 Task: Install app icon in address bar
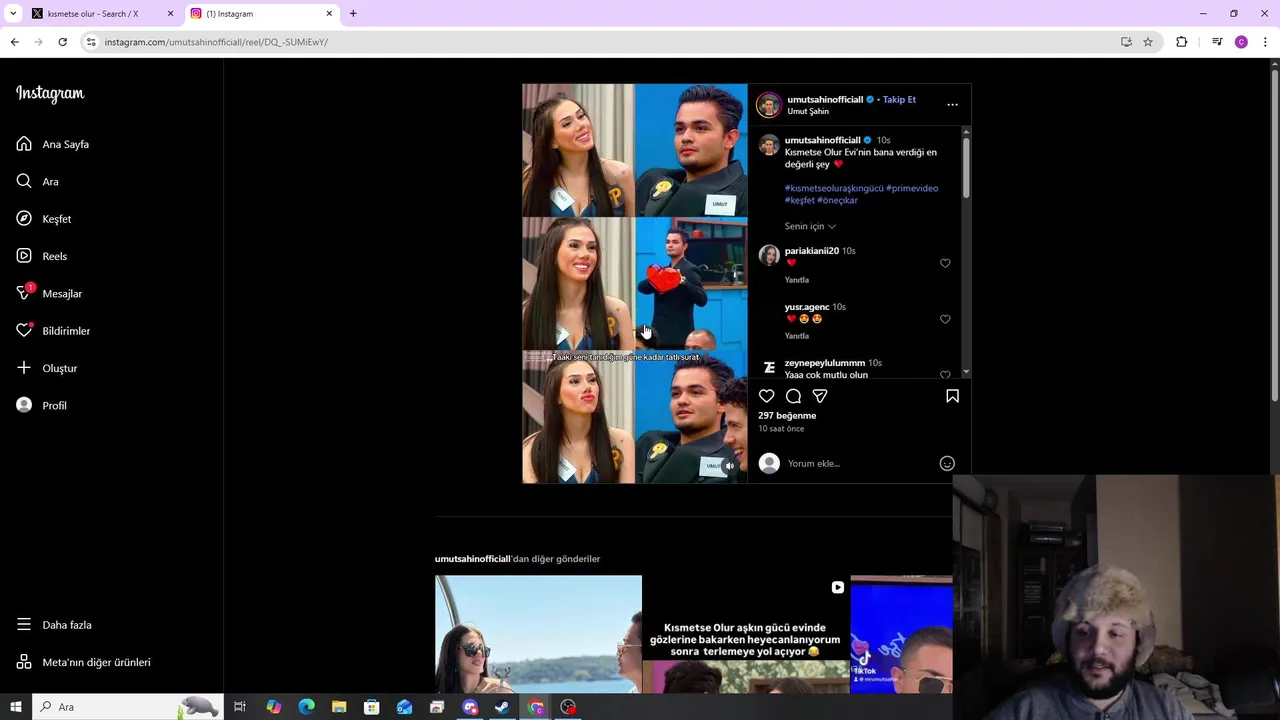tap(1126, 42)
